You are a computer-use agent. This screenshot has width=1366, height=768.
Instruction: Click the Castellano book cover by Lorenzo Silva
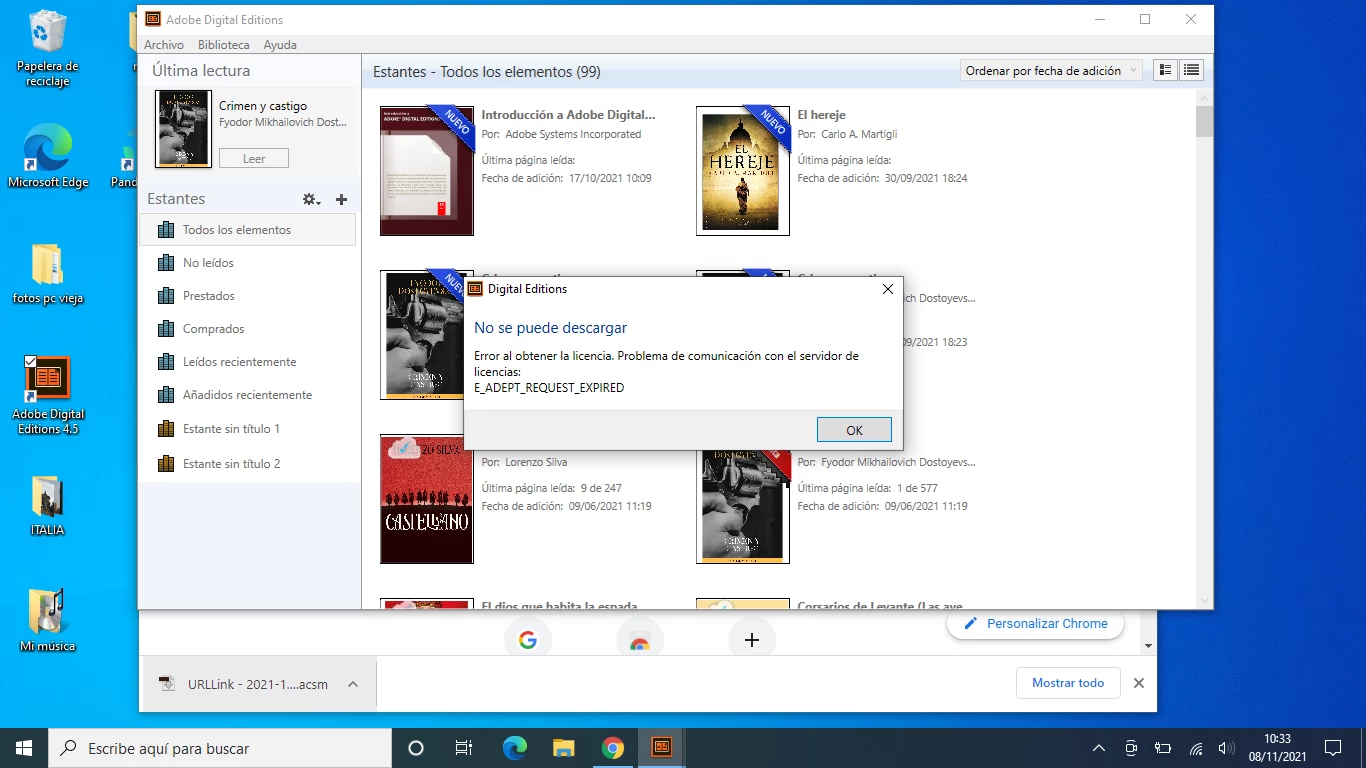pos(427,499)
